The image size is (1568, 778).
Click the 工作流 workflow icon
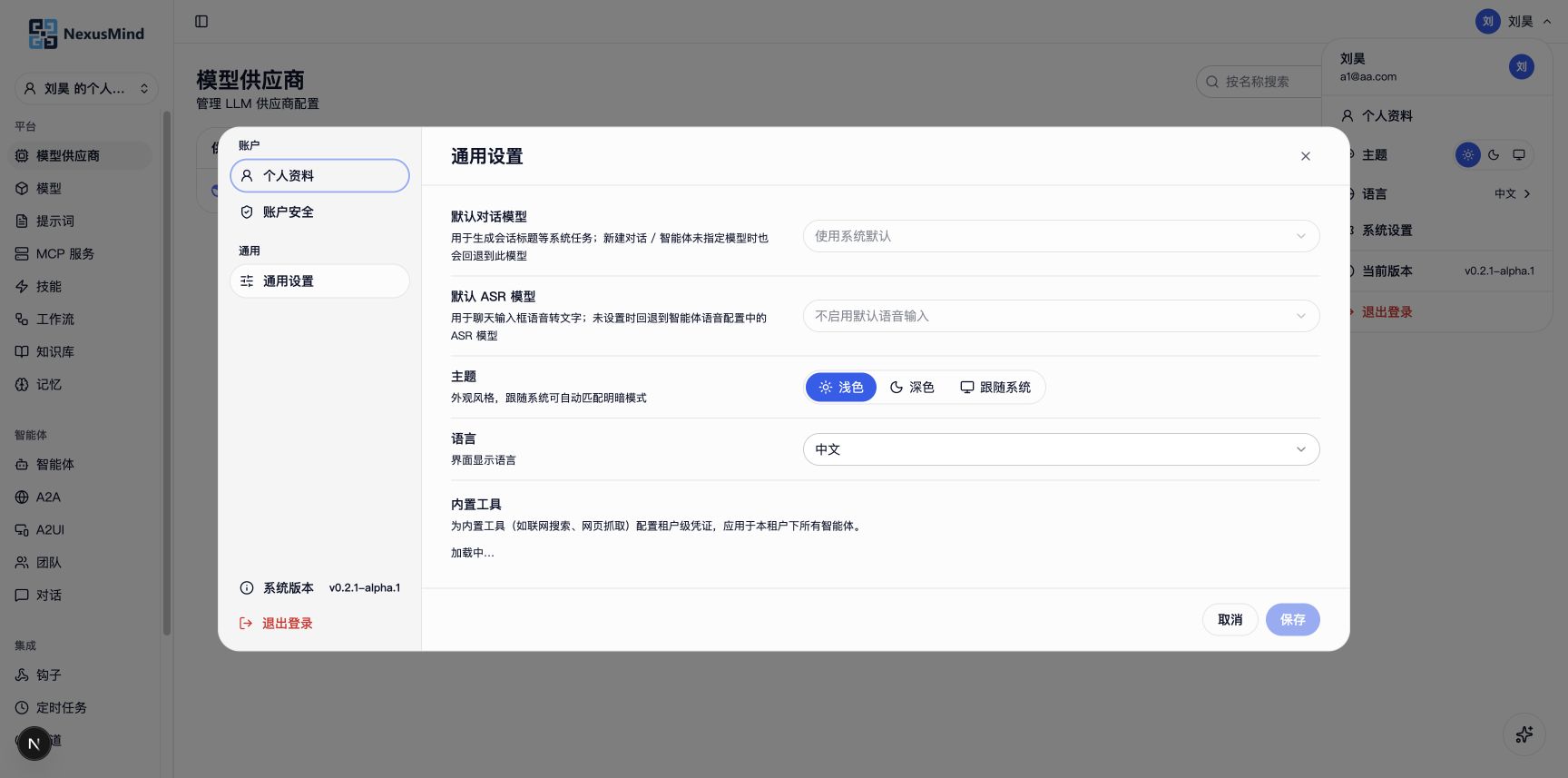(x=22, y=319)
